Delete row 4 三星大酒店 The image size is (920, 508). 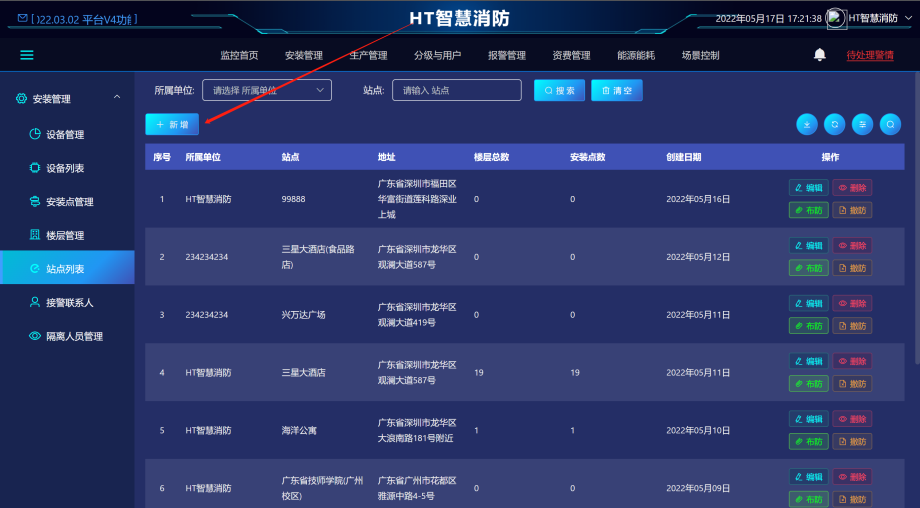(852, 361)
